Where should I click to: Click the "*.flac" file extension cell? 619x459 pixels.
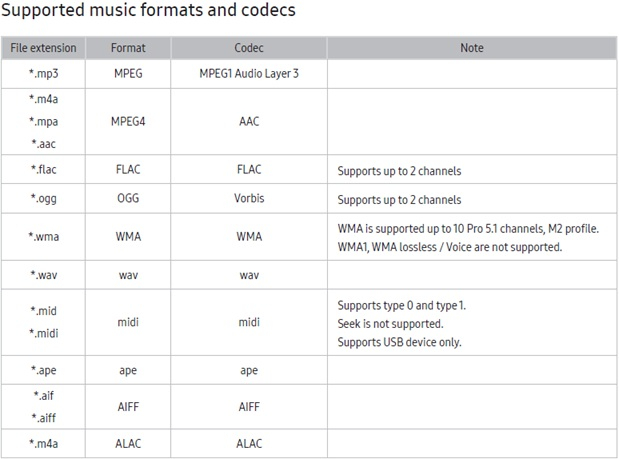coord(42,170)
